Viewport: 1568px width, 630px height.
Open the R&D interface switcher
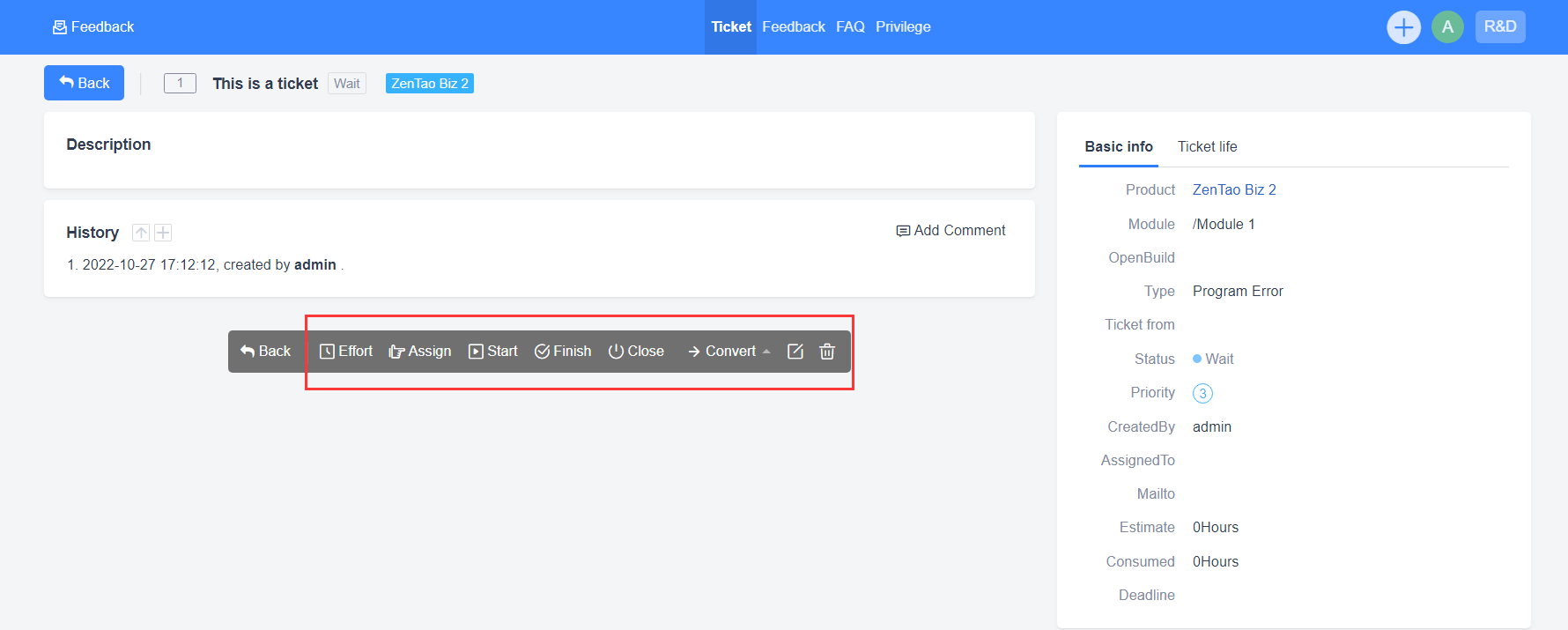click(1499, 27)
